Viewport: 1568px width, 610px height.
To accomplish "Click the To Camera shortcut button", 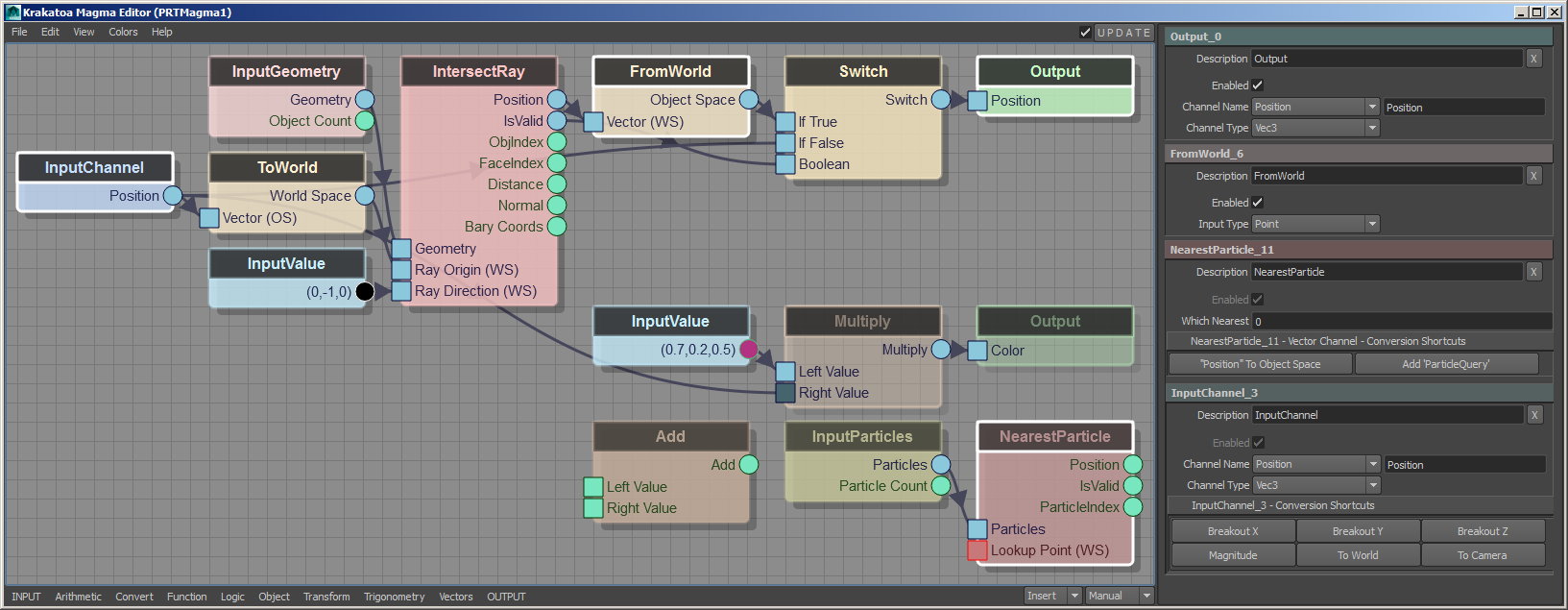I will click(x=1483, y=555).
